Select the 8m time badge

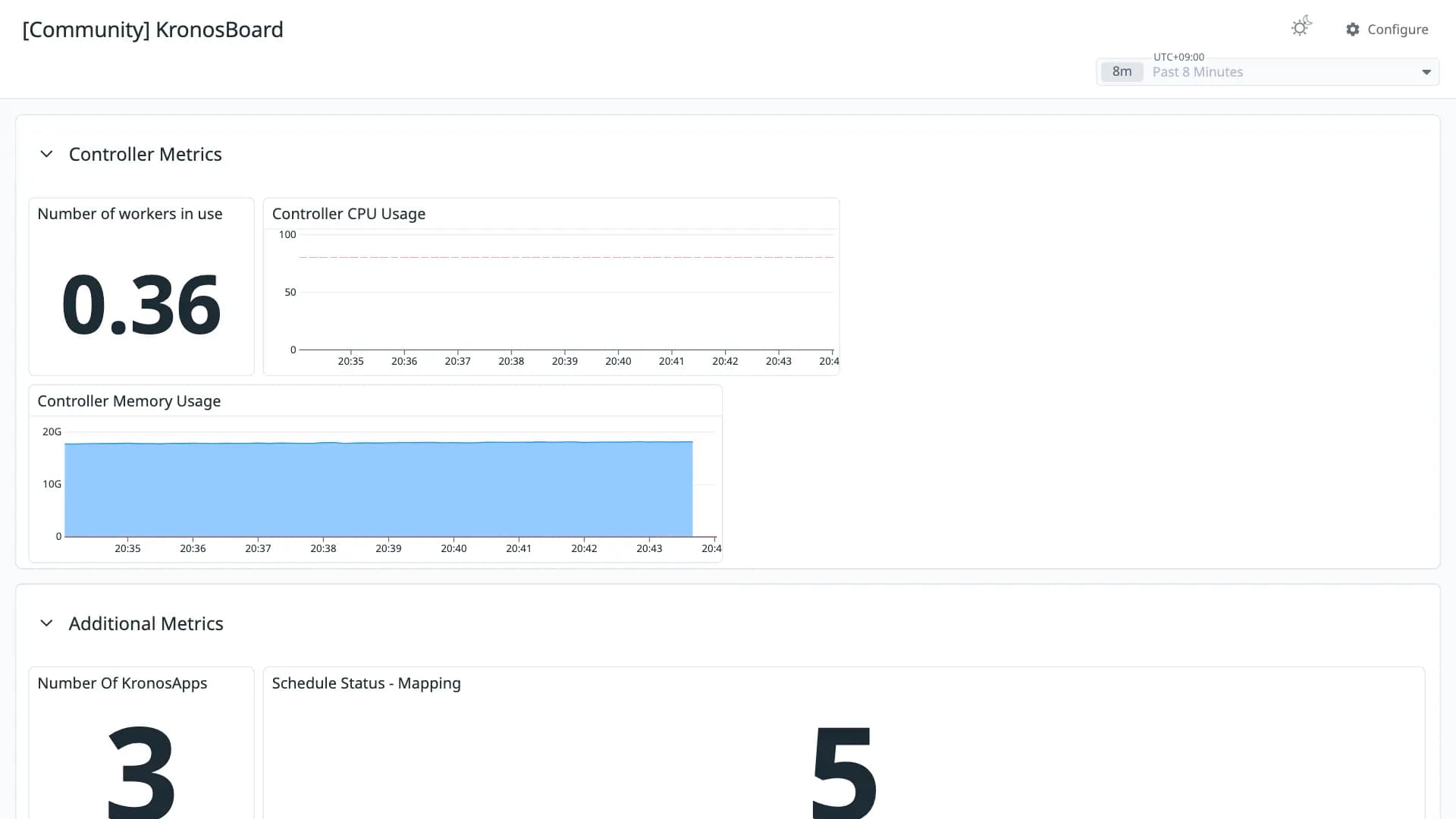(1122, 72)
